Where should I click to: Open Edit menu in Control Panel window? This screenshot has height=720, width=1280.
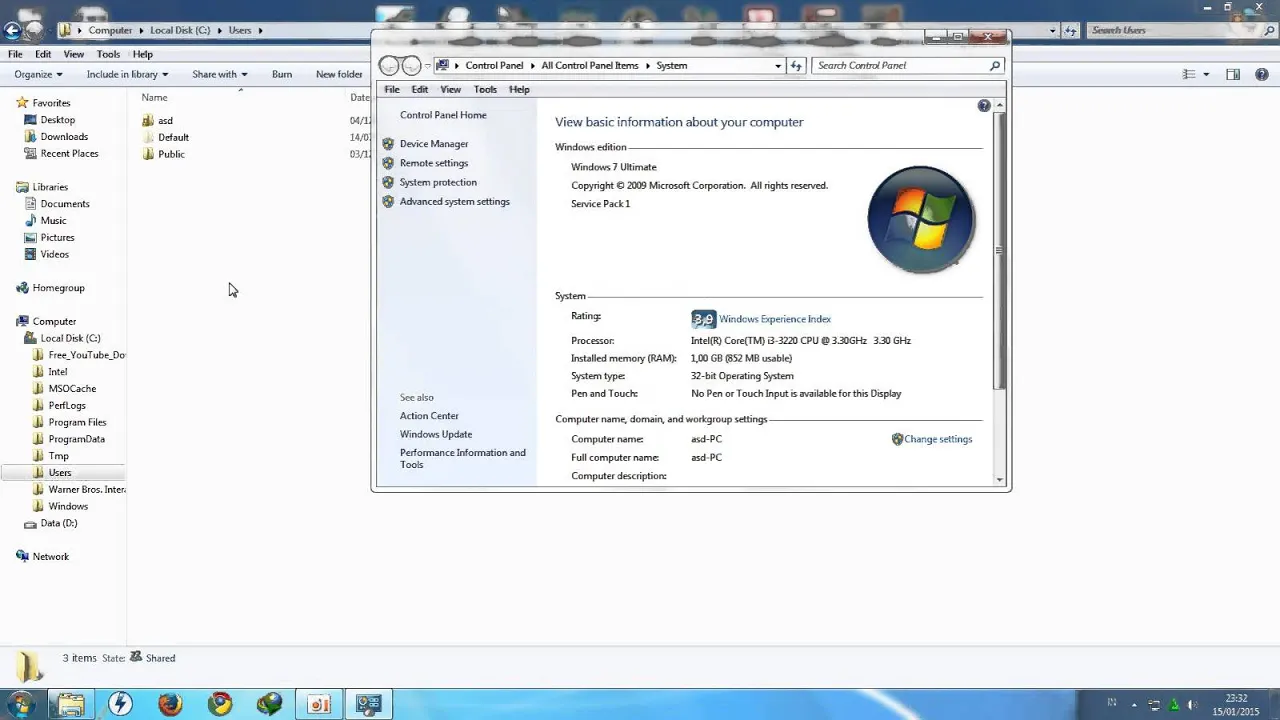tap(420, 89)
